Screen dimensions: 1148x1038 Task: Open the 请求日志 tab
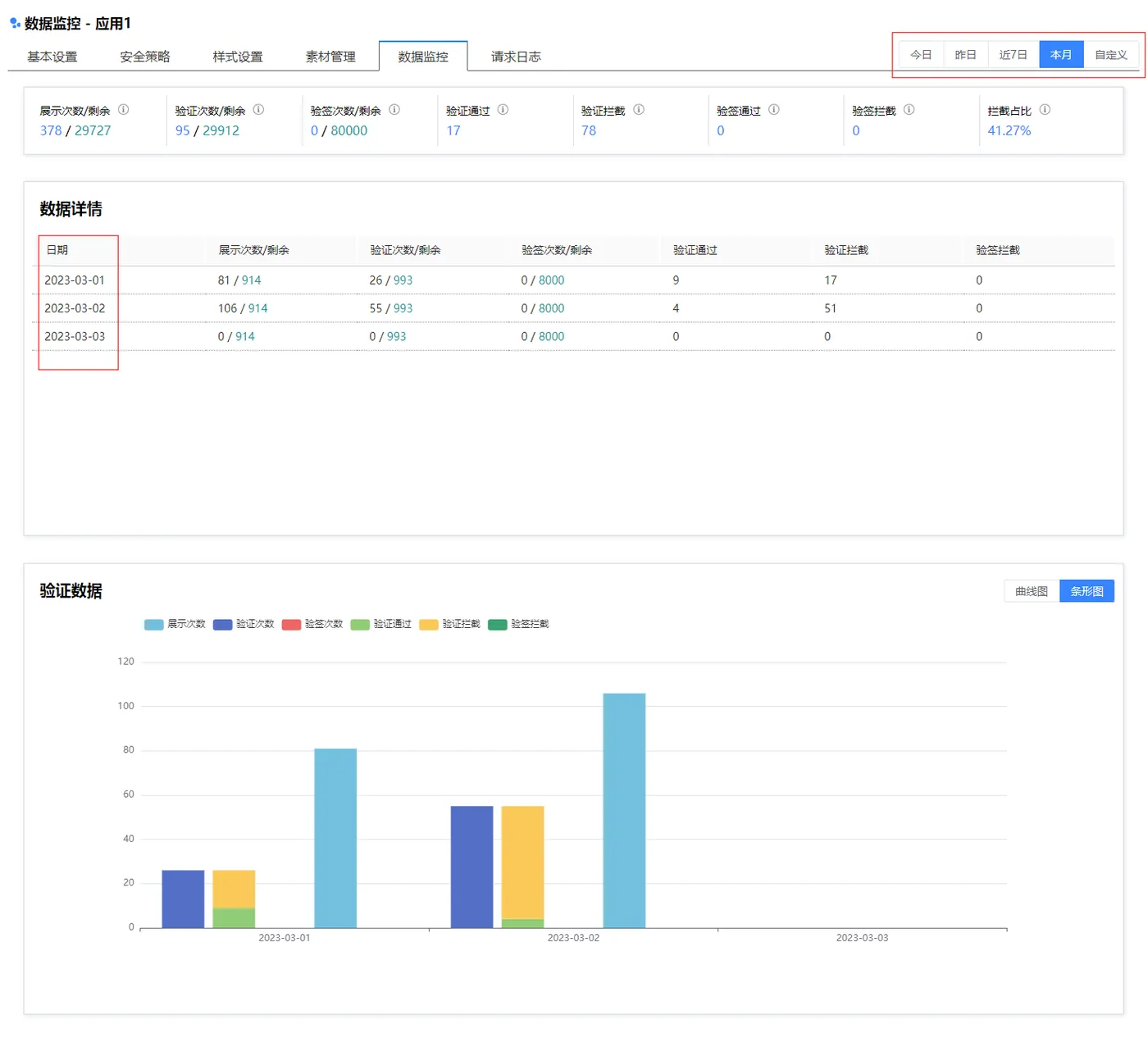pos(516,57)
